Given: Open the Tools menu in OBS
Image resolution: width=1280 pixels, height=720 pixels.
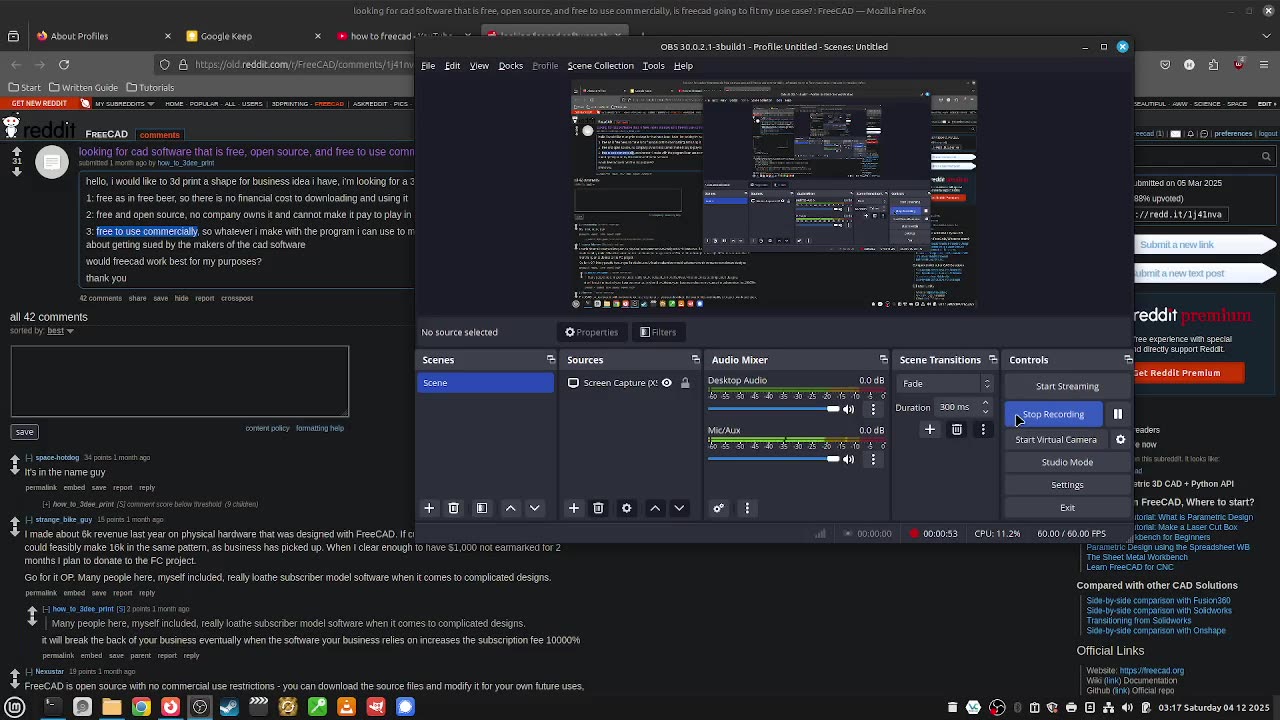Looking at the screenshot, I should point(654,66).
